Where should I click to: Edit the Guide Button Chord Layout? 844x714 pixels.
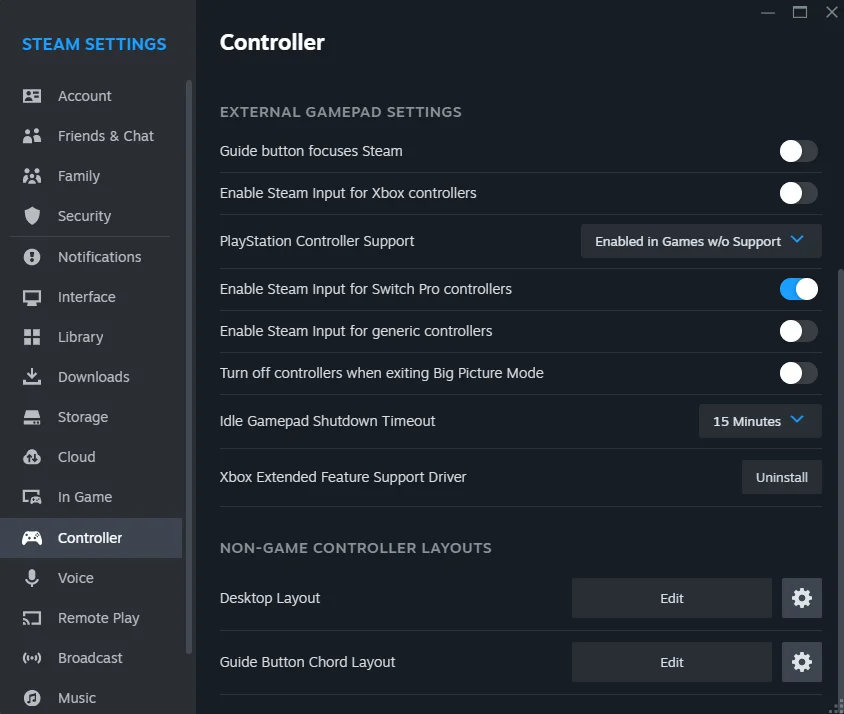coord(672,662)
